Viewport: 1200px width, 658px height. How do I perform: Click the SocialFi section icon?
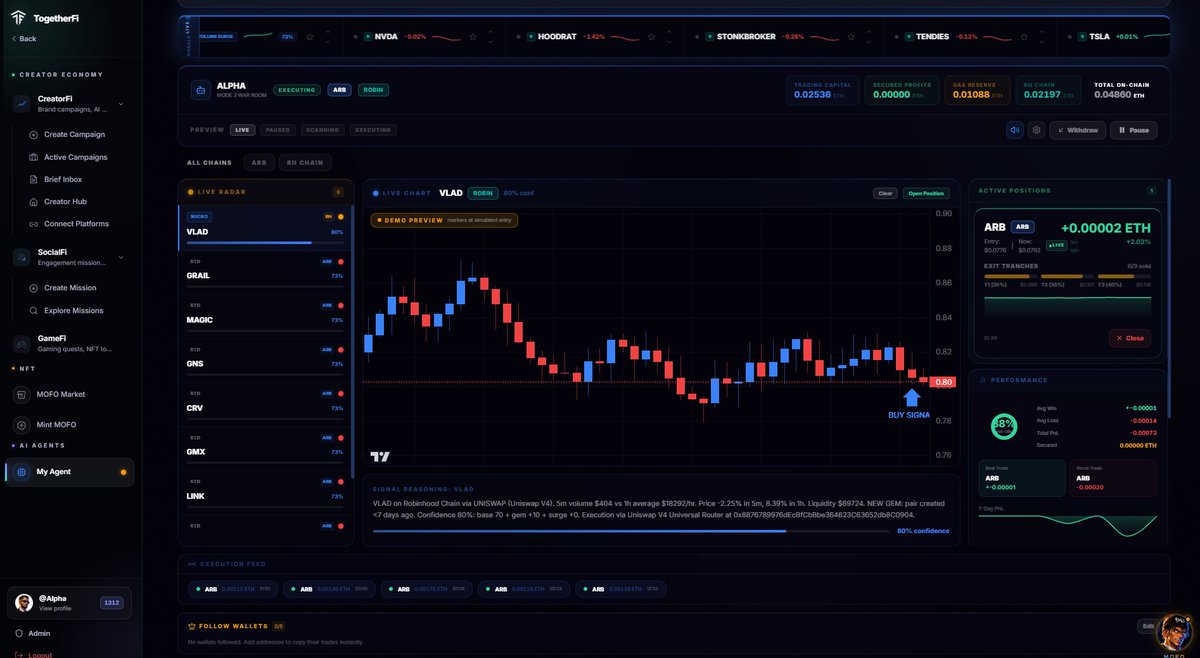21,258
